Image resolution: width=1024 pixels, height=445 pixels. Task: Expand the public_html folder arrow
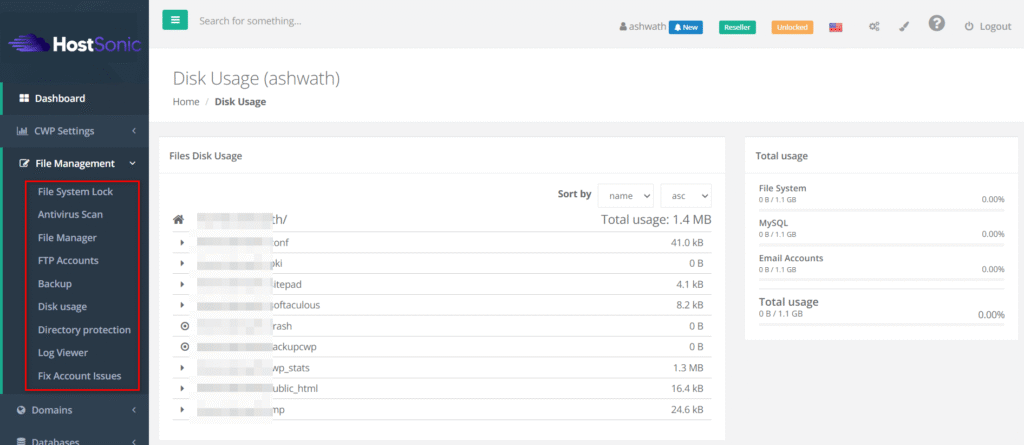pos(182,389)
